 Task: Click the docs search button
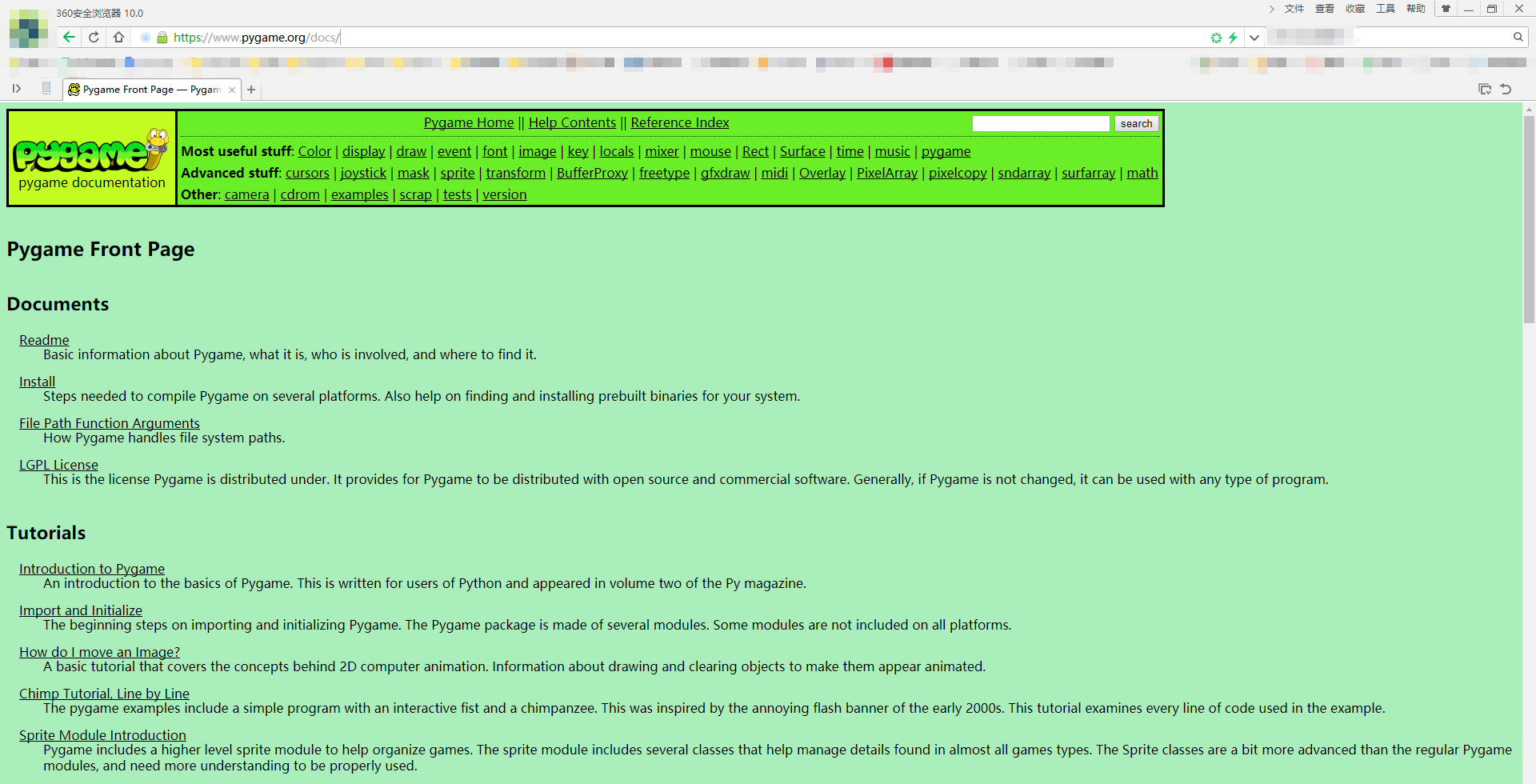click(x=1136, y=123)
